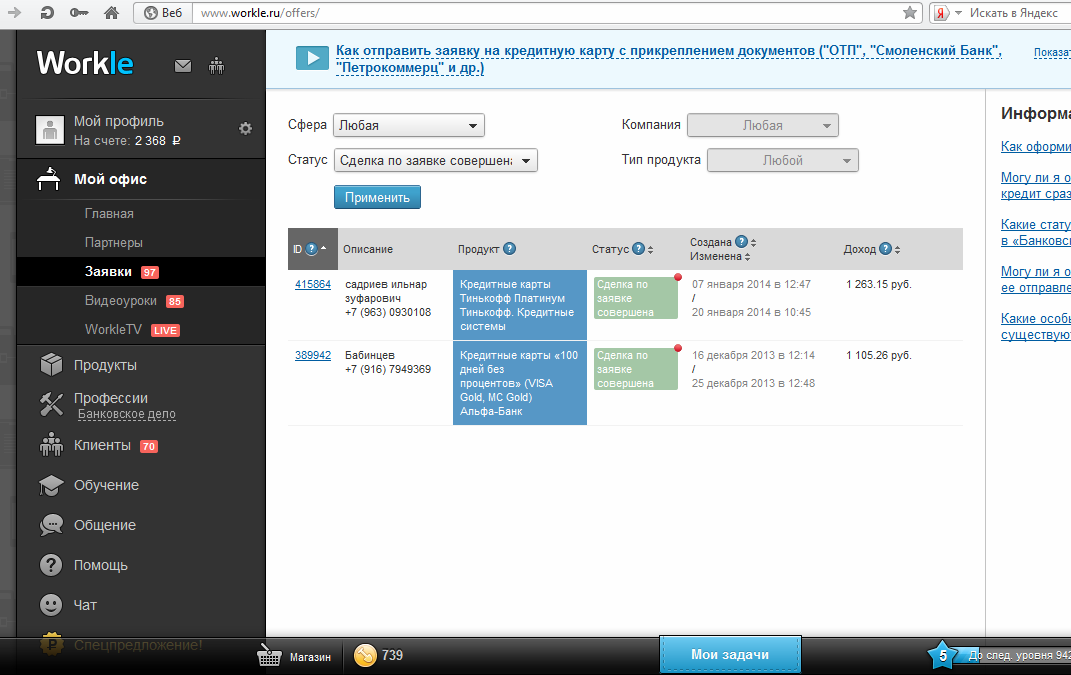Sort by Создана date arrows

[753, 242]
